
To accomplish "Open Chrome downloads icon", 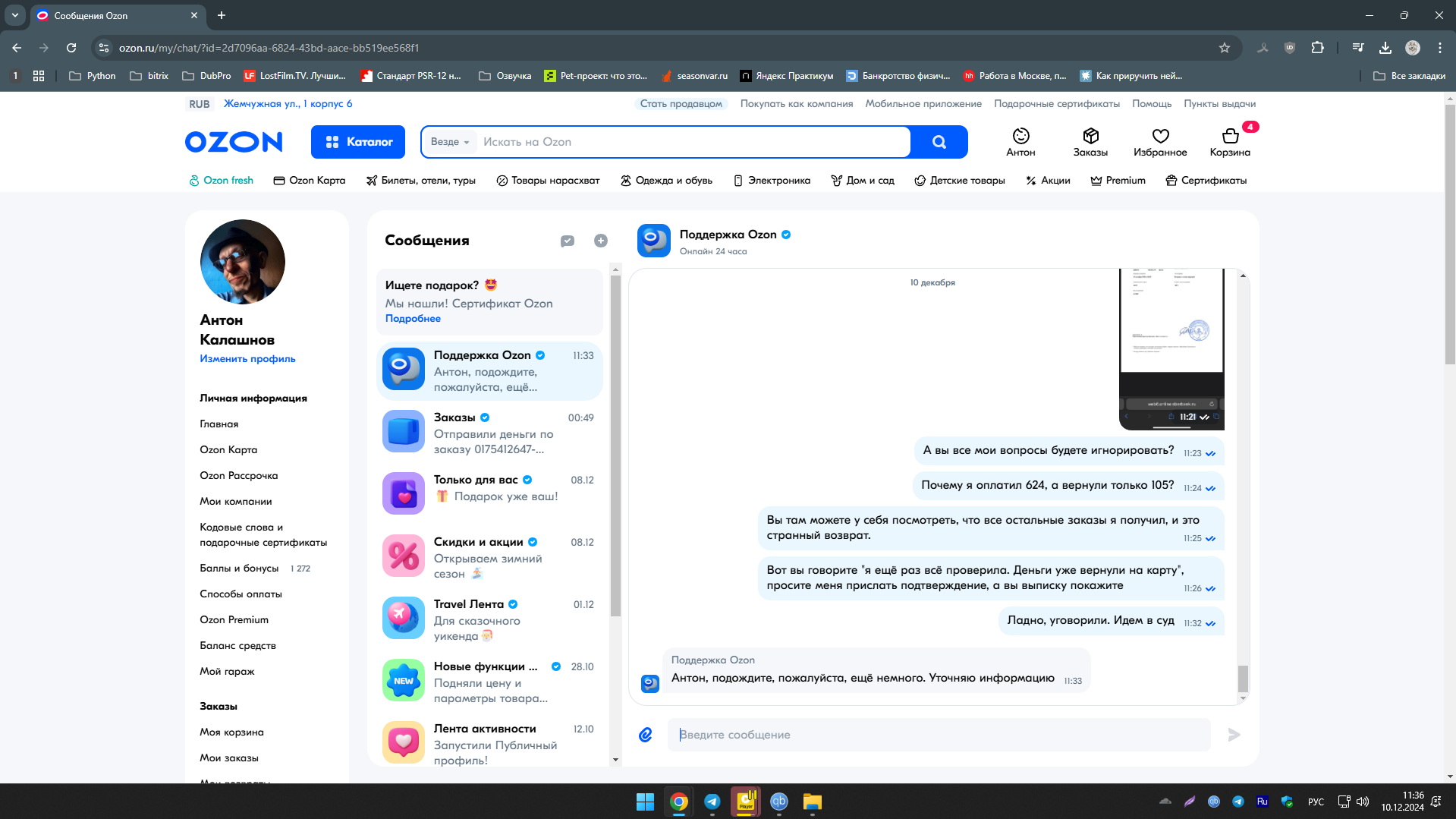I will pos(1385,48).
